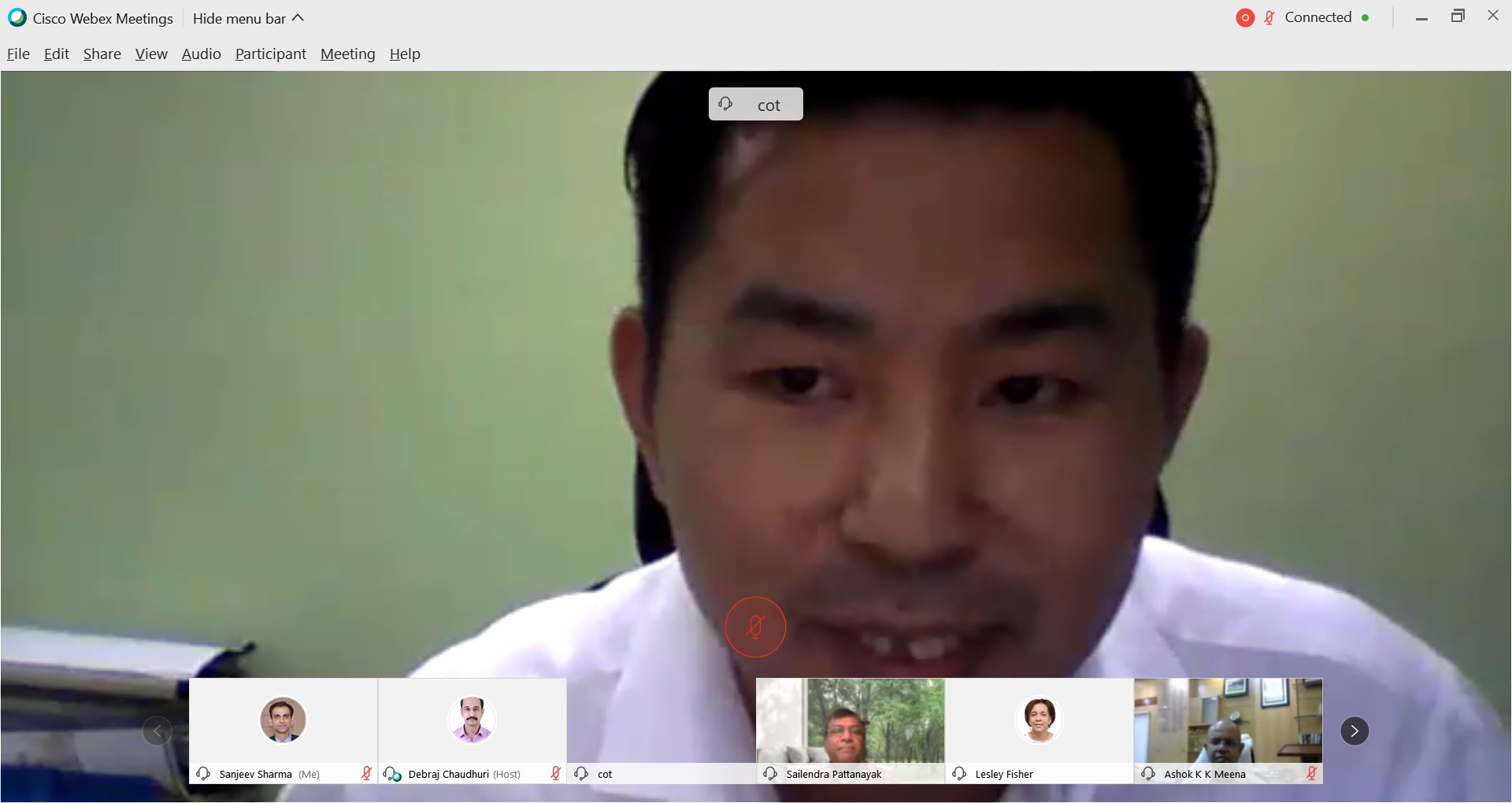Open the Edit menu

(x=57, y=54)
